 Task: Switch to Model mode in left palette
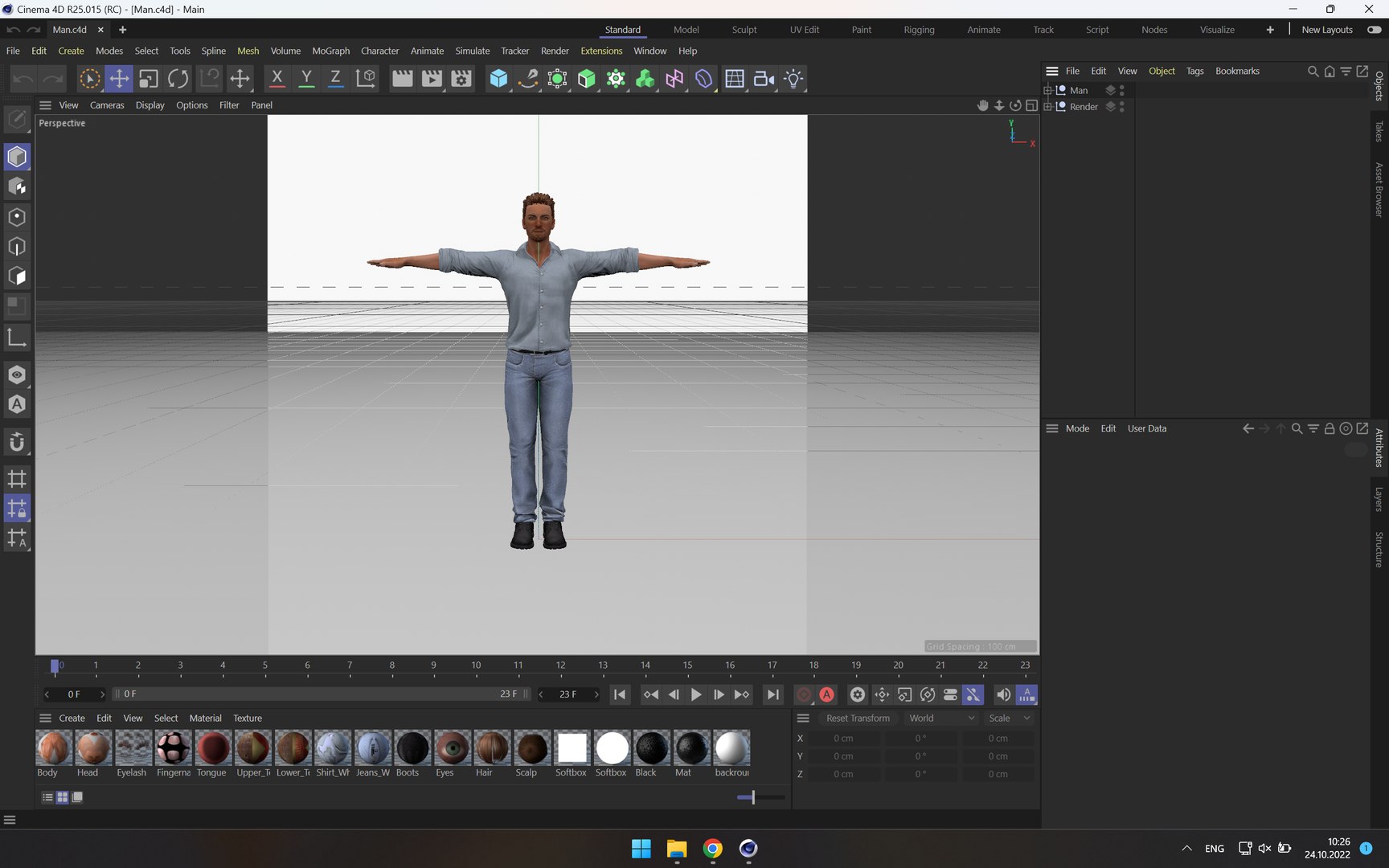[x=17, y=157]
